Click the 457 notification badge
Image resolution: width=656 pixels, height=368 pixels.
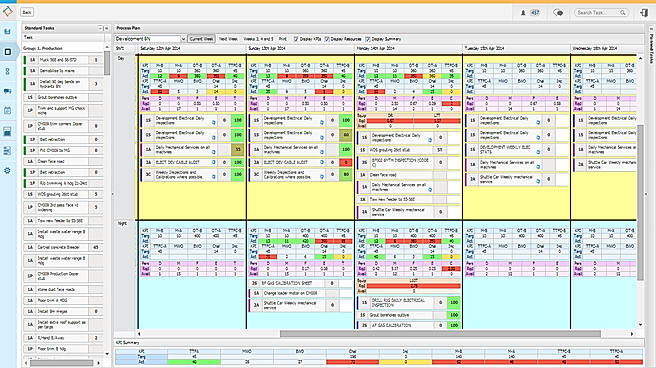(535, 13)
